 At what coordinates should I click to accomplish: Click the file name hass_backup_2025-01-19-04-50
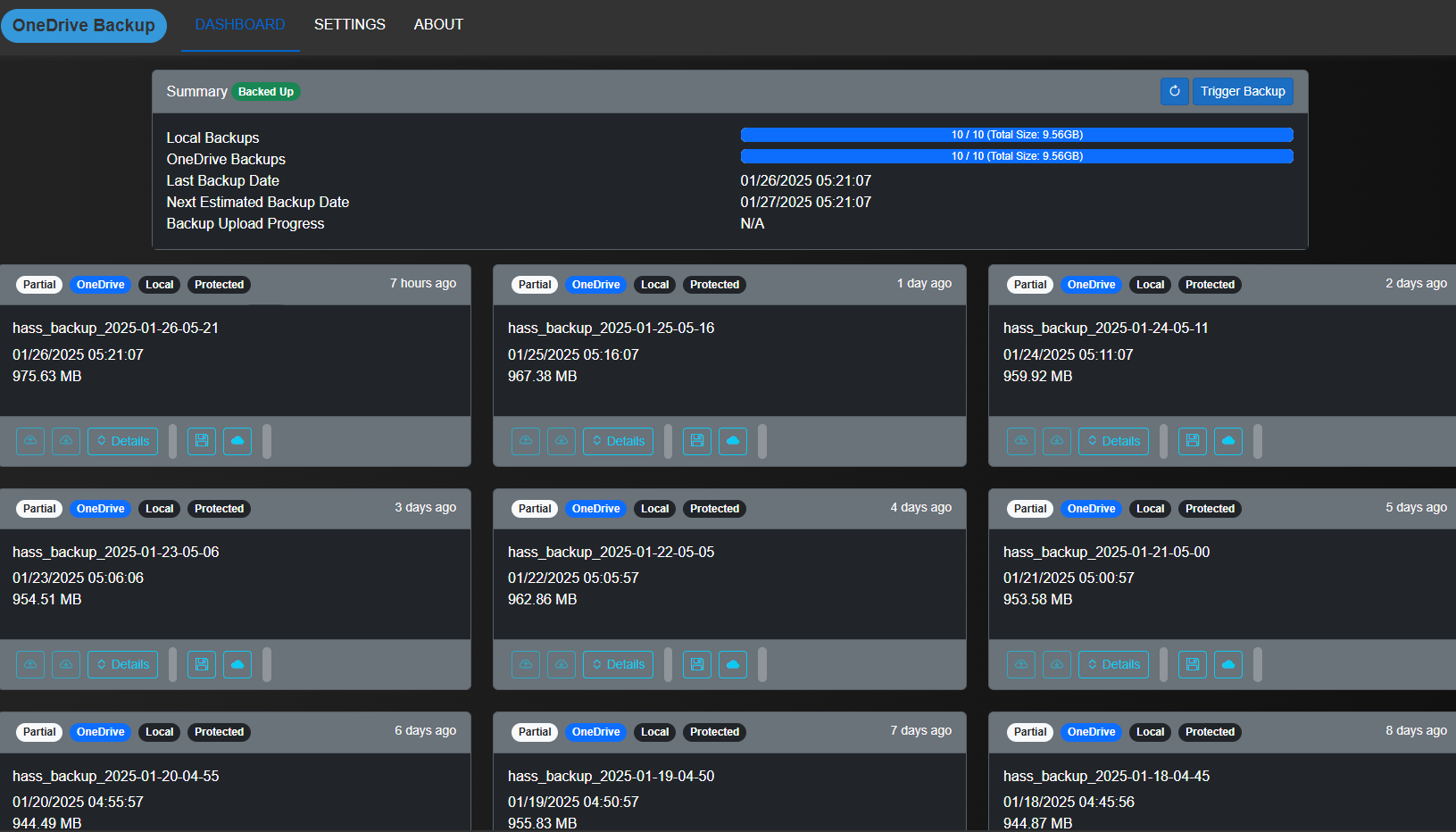pyautogui.click(x=612, y=777)
